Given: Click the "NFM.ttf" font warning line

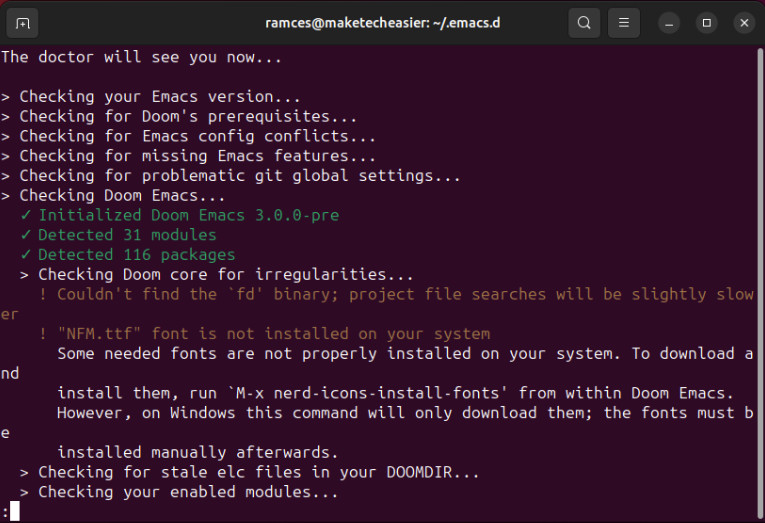Looking at the screenshot, I should pyautogui.click(x=264, y=334).
